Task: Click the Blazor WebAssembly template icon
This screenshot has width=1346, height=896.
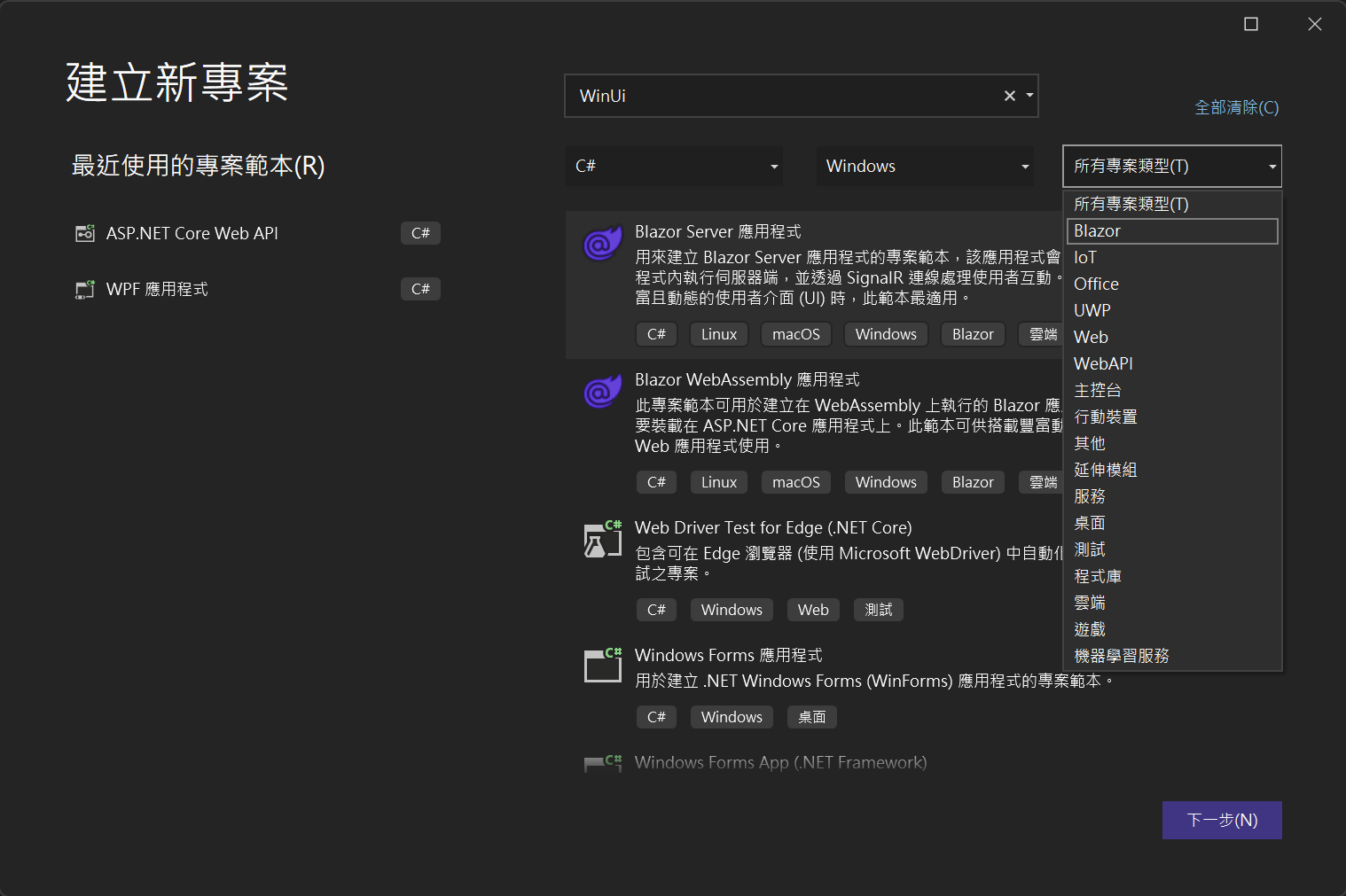Action: (x=602, y=391)
